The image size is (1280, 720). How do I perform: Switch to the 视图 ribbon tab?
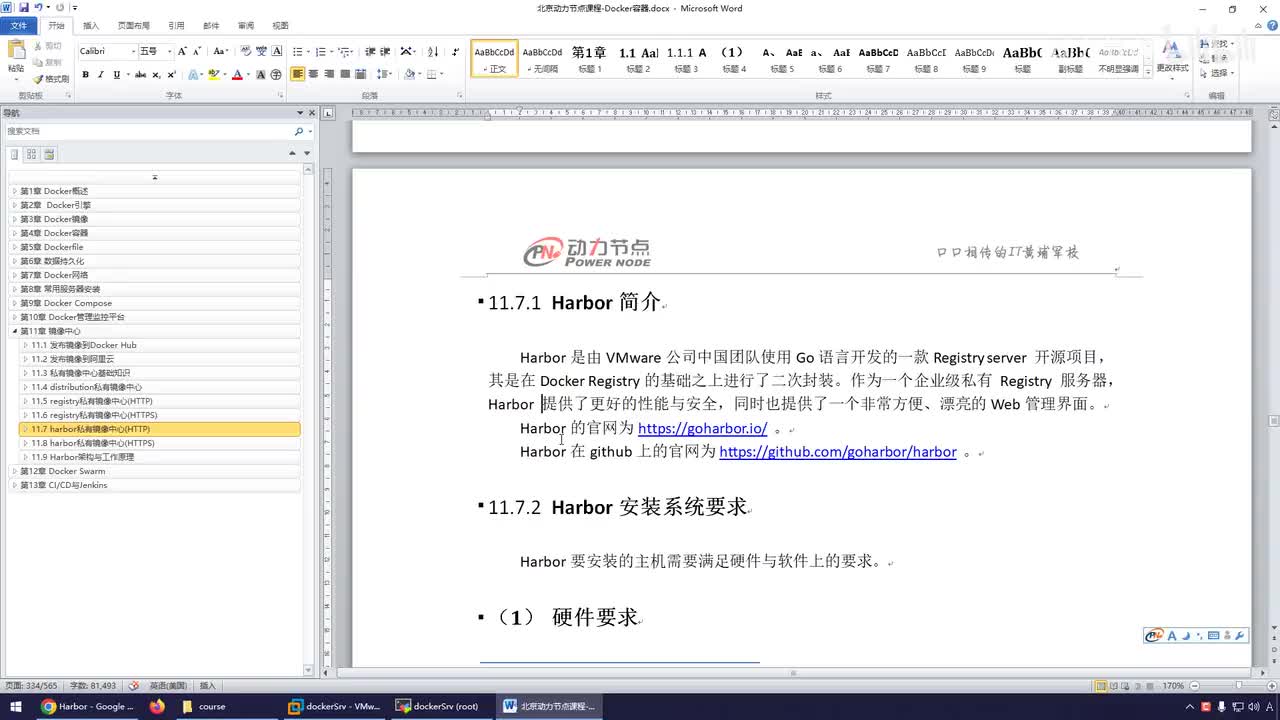280,25
